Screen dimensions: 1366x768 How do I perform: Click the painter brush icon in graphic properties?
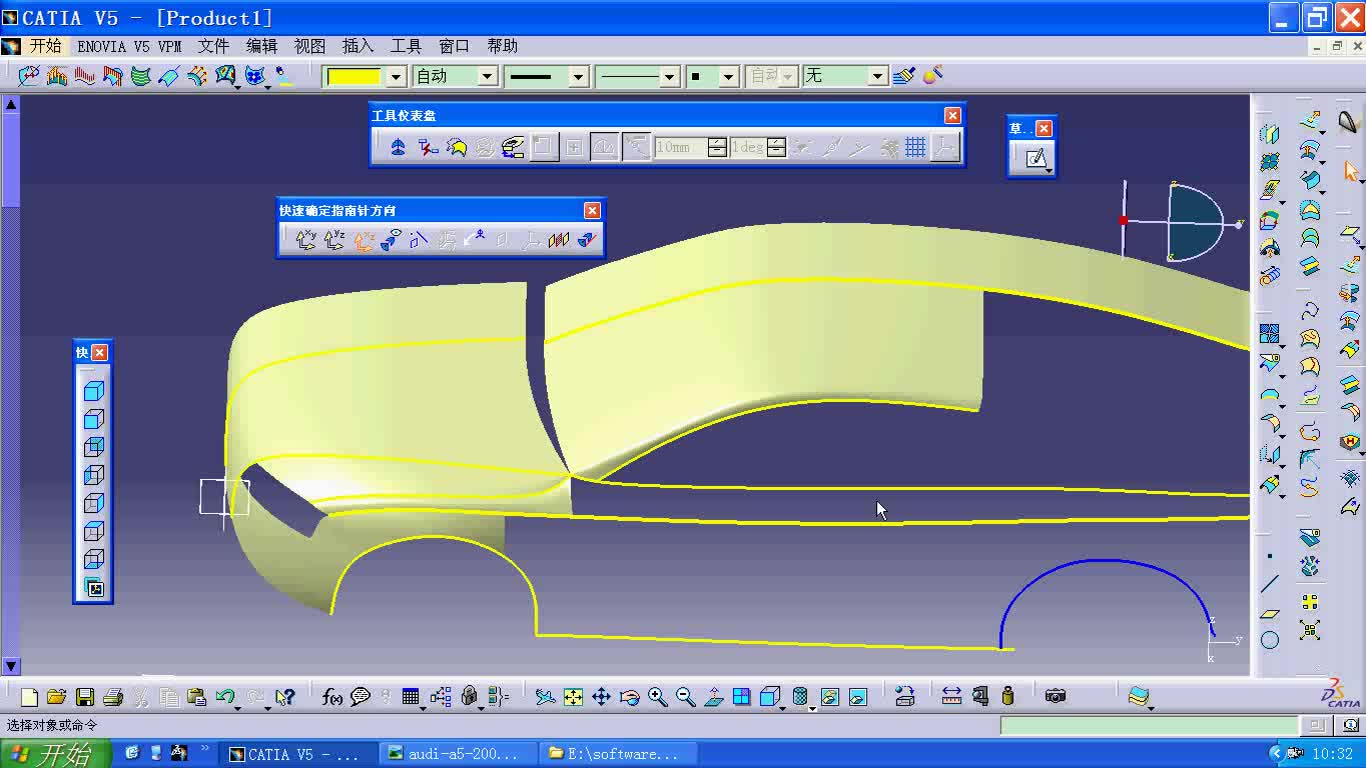[x=904, y=75]
